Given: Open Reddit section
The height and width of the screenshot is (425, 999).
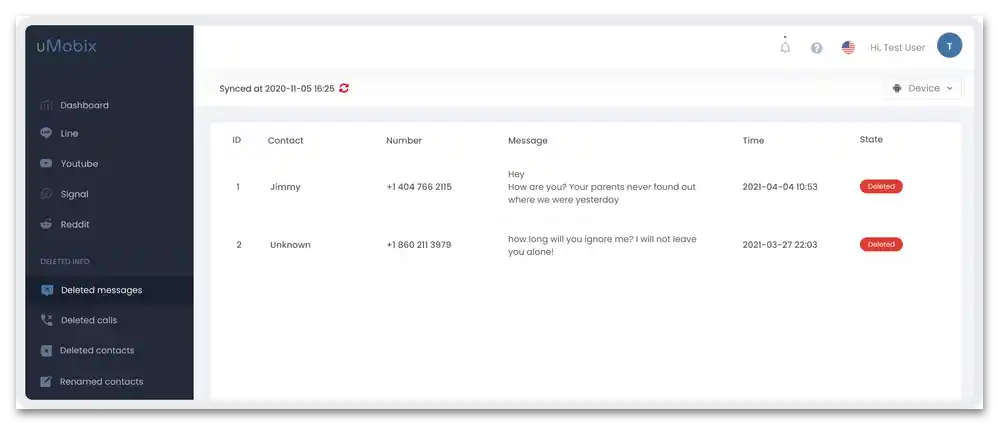Looking at the screenshot, I should pyautogui.click(x=75, y=224).
